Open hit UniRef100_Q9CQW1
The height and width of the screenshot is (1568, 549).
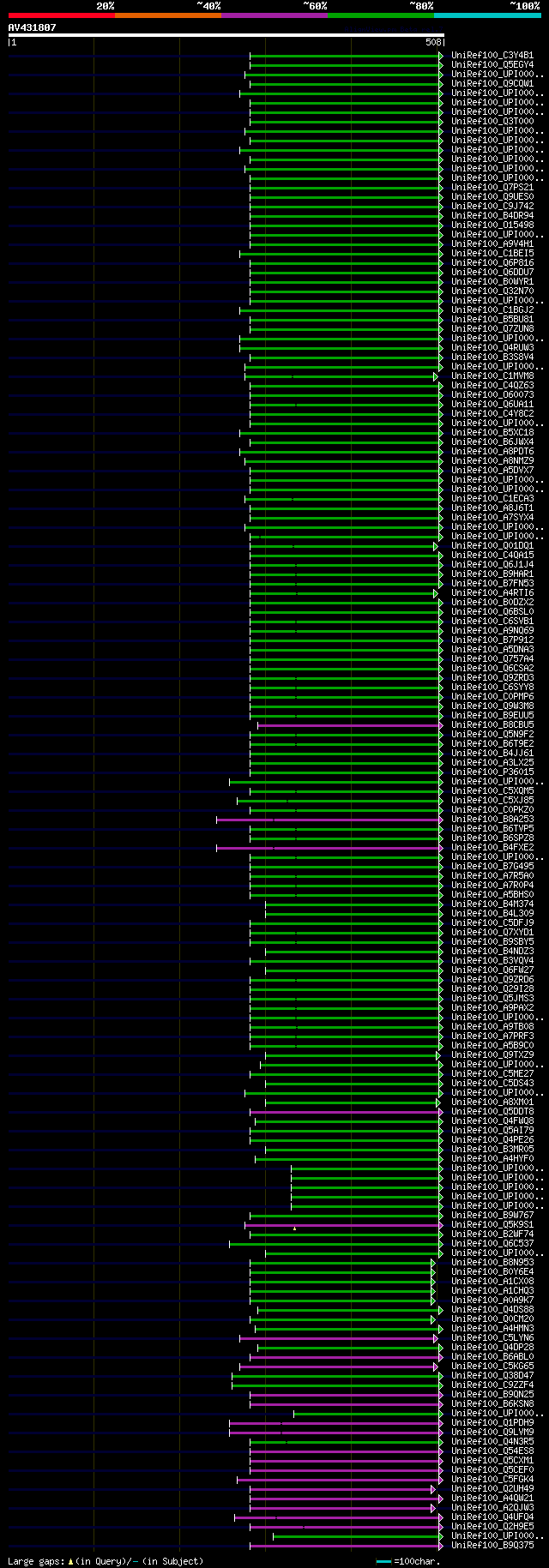pyautogui.click(x=492, y=84)
